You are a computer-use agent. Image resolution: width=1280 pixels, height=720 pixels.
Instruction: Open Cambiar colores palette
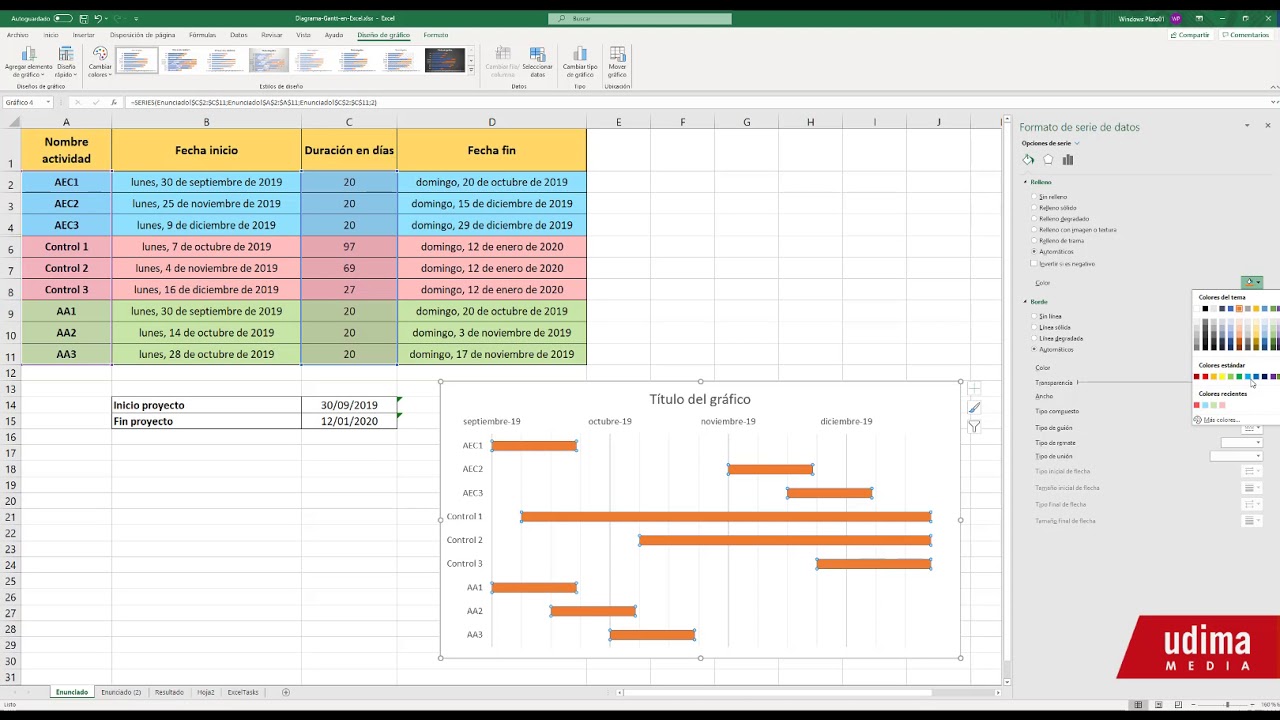point(100,62)
